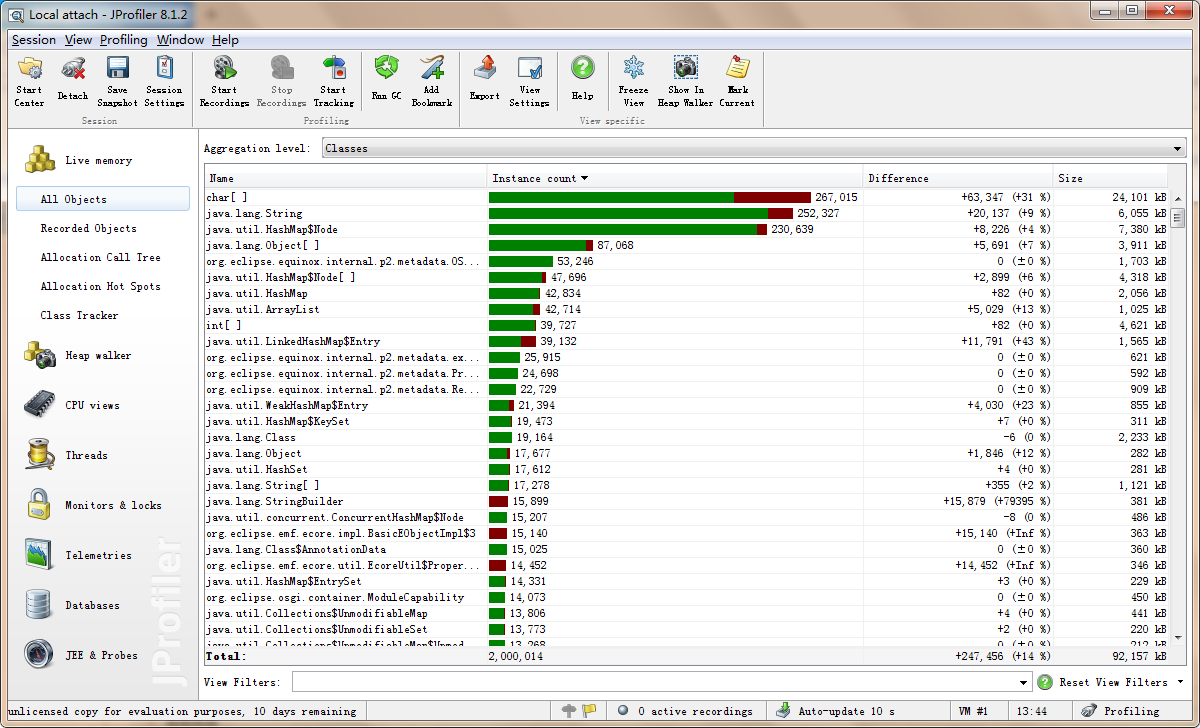Screen dimensions: 1200x728
Task: Sort by the Instance count column header
Action: pyautogui.click(x=674, y=178)
